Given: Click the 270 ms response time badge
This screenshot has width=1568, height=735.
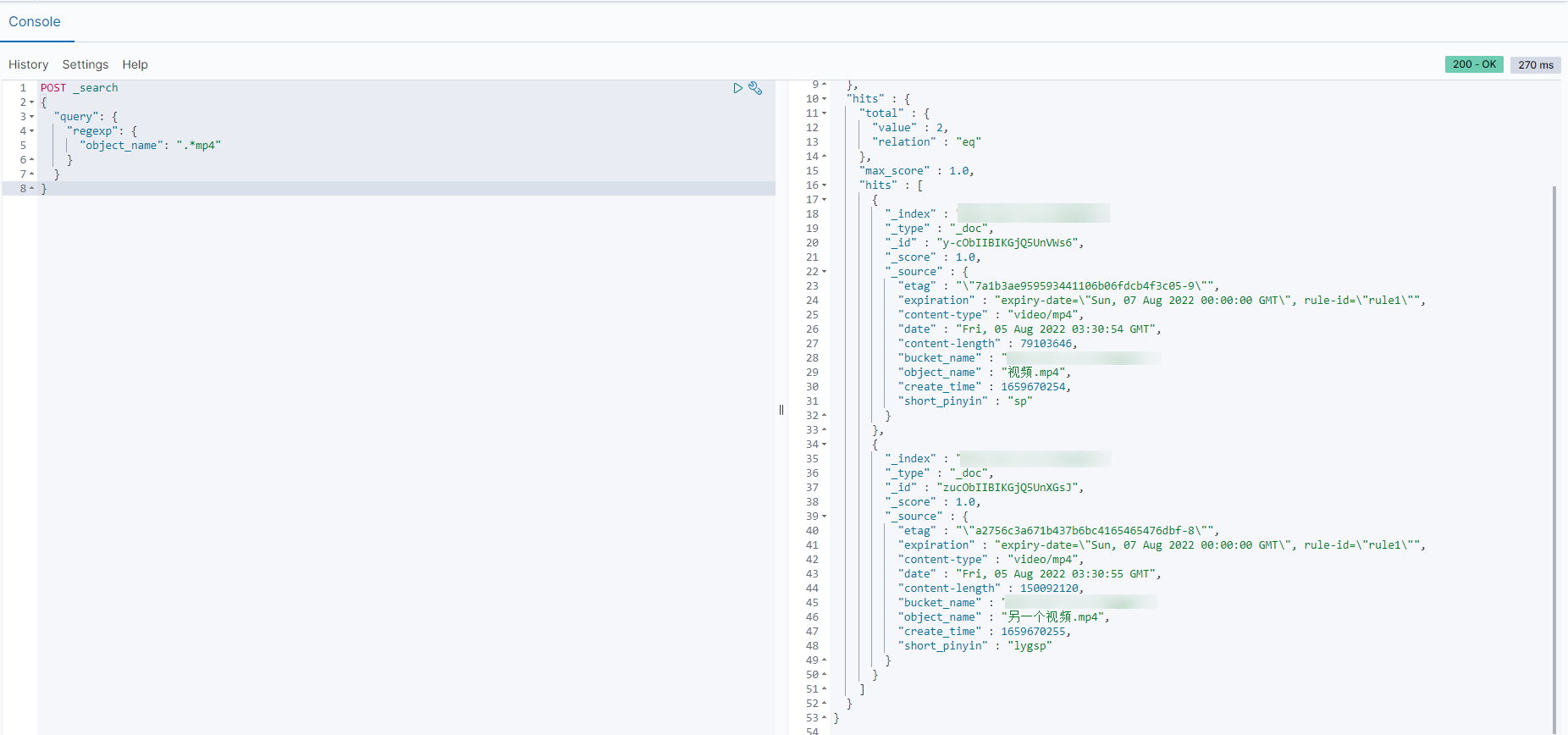Looking at the screenshot, I should 1535,64.
